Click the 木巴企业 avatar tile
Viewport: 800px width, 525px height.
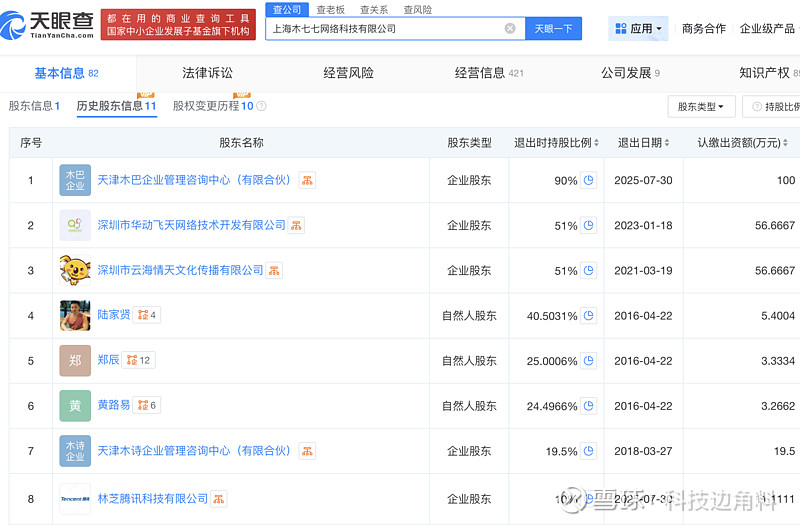[x=75, y=180]
